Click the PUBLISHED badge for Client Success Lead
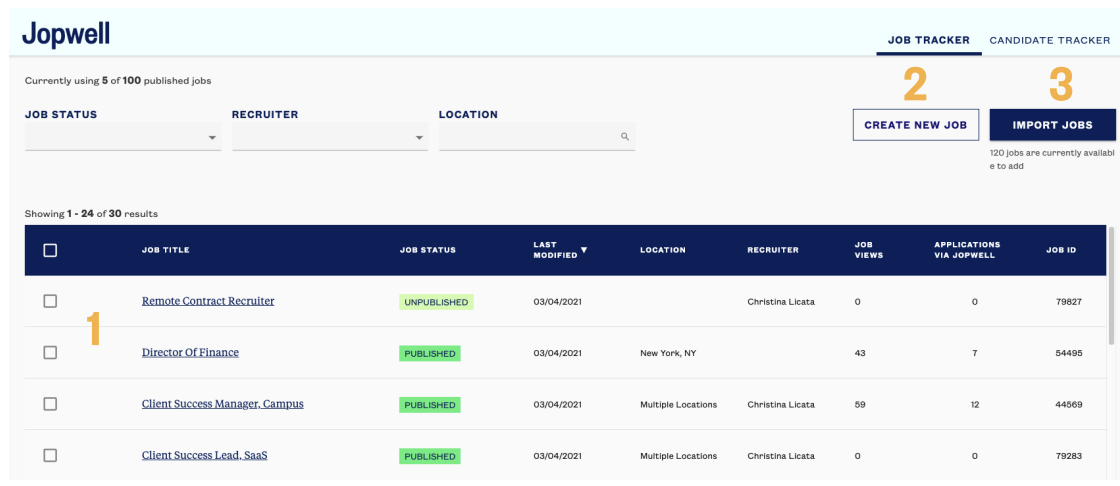This screenshot has height=486, width=1120. (x=429, y=456)
